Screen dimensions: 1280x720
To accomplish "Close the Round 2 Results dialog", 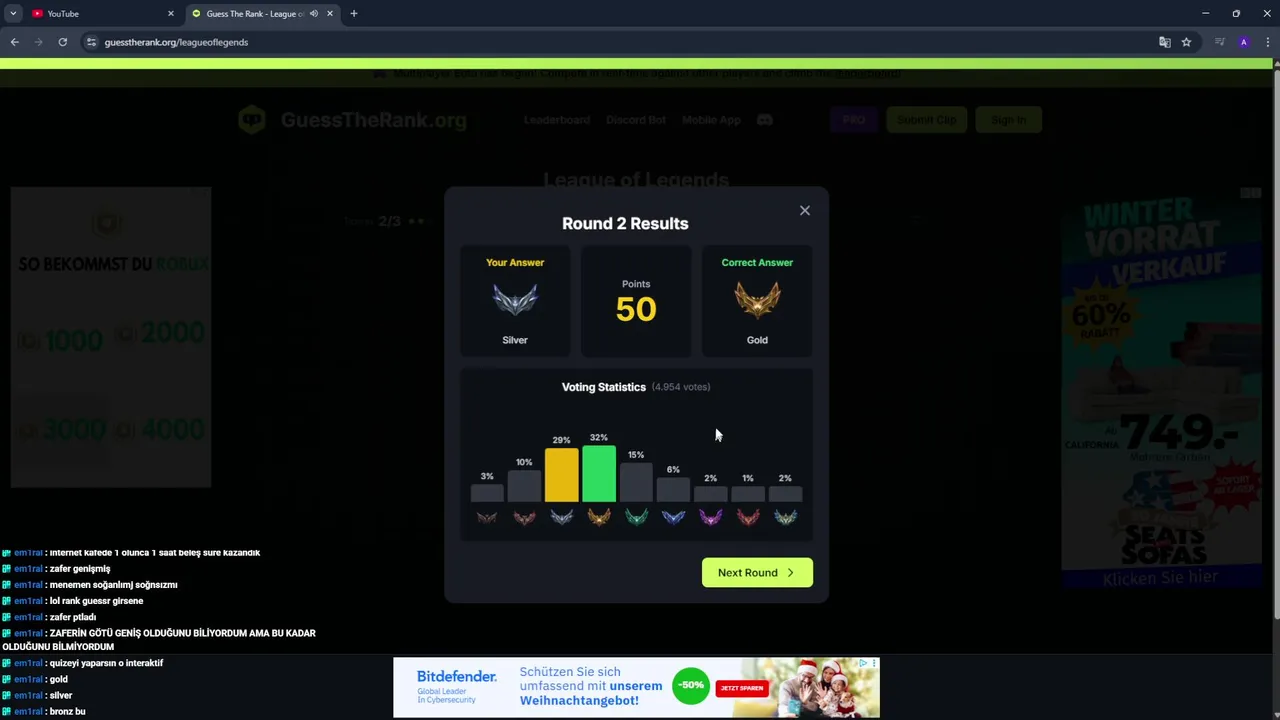I will 804,210.
